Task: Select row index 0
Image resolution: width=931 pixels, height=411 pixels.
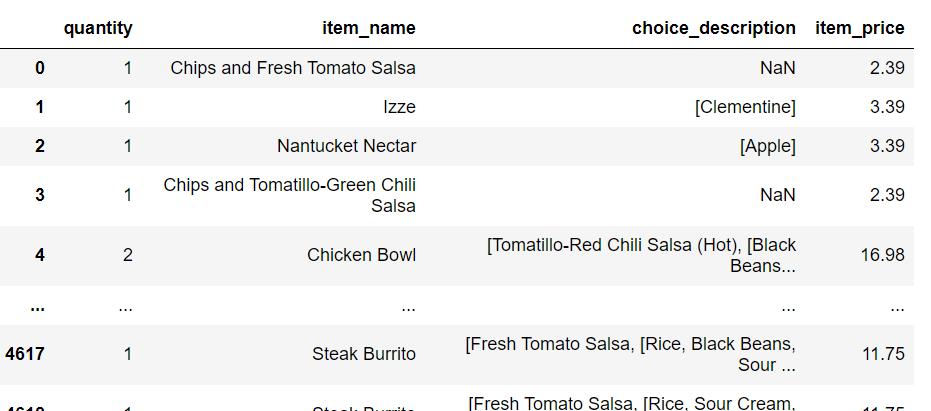Action: (x=39, y=68)
